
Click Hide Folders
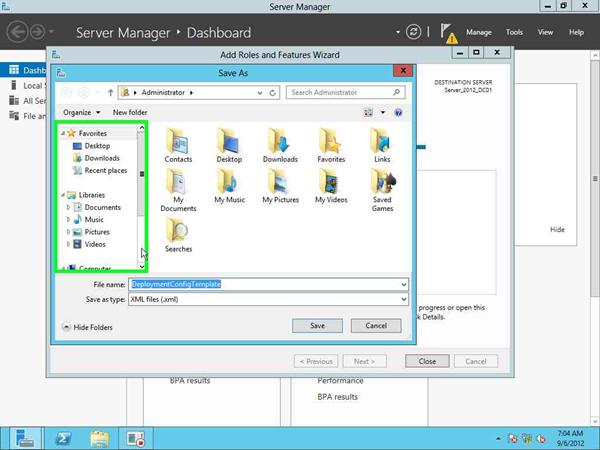point(87,328)
